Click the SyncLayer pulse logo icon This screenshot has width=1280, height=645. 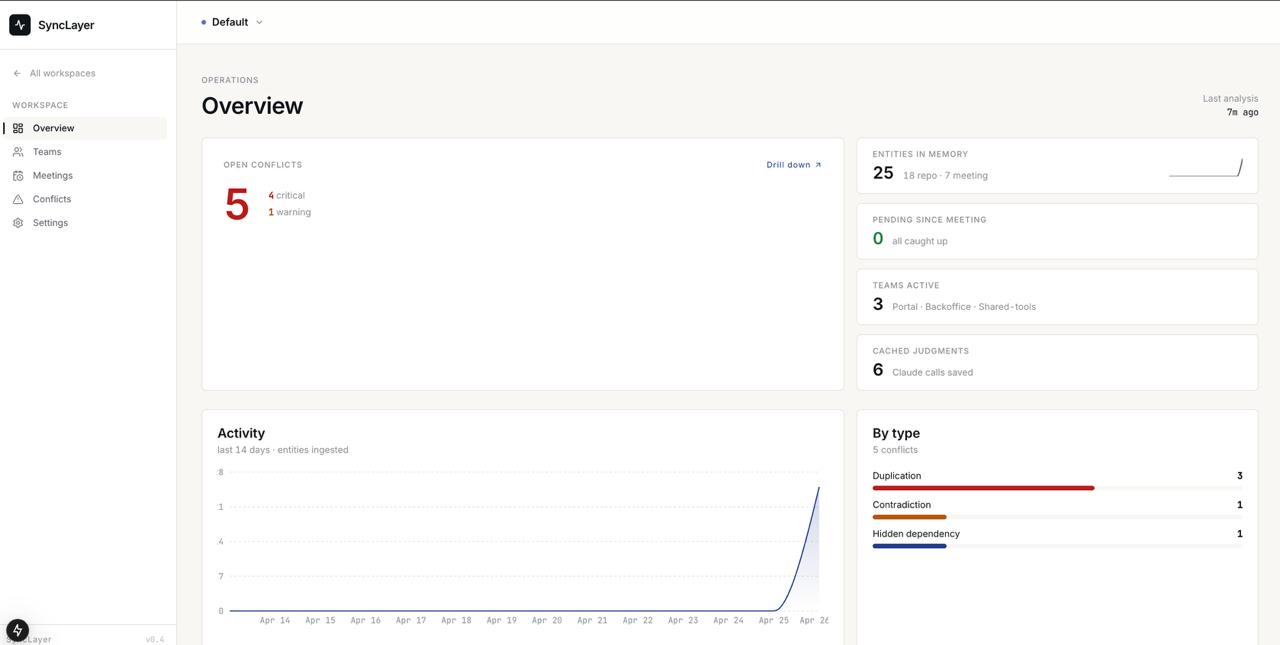20,25
